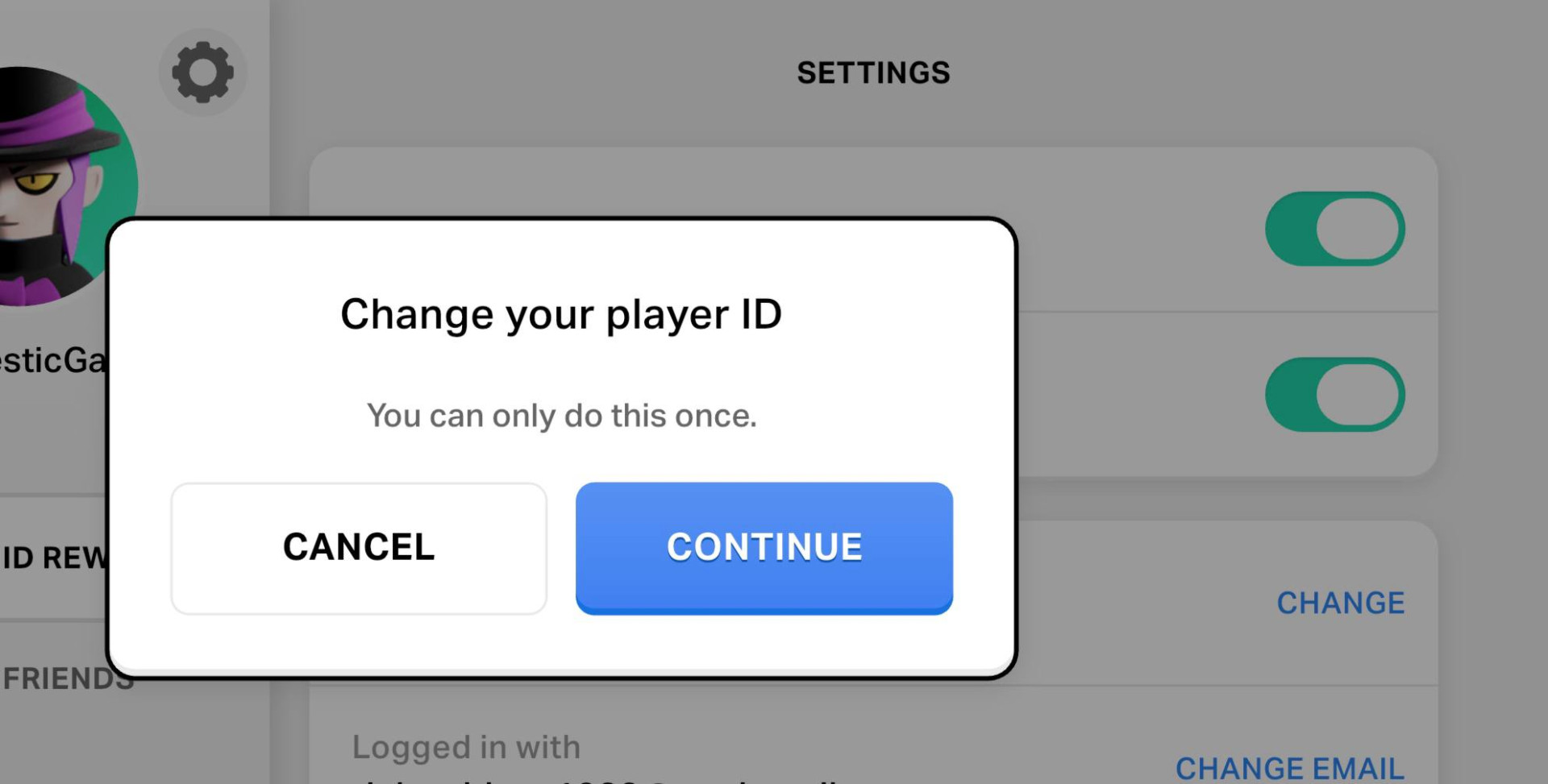Click the "Logged in with" label
Image resolution: width=1548 pixels, height=784 pixels.
point(466,748)
